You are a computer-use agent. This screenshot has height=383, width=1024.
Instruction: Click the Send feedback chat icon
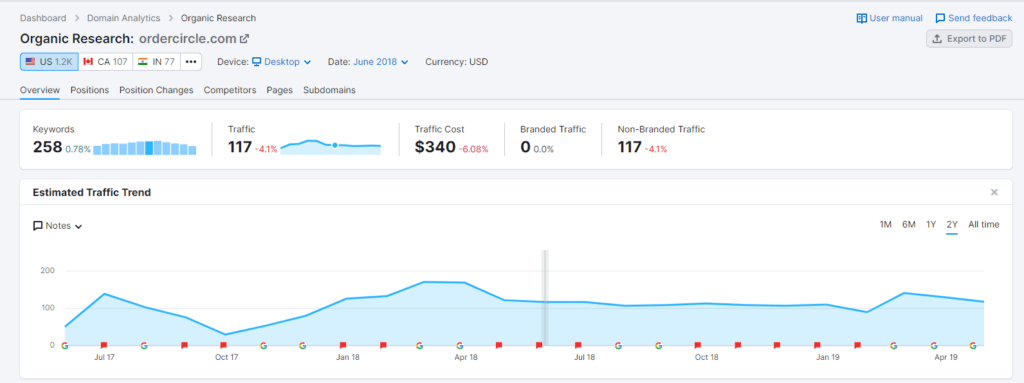pos(940,18)
